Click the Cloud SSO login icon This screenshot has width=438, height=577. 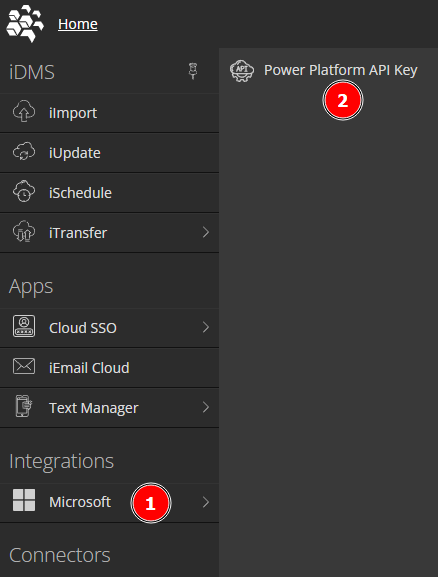[24, 326]
